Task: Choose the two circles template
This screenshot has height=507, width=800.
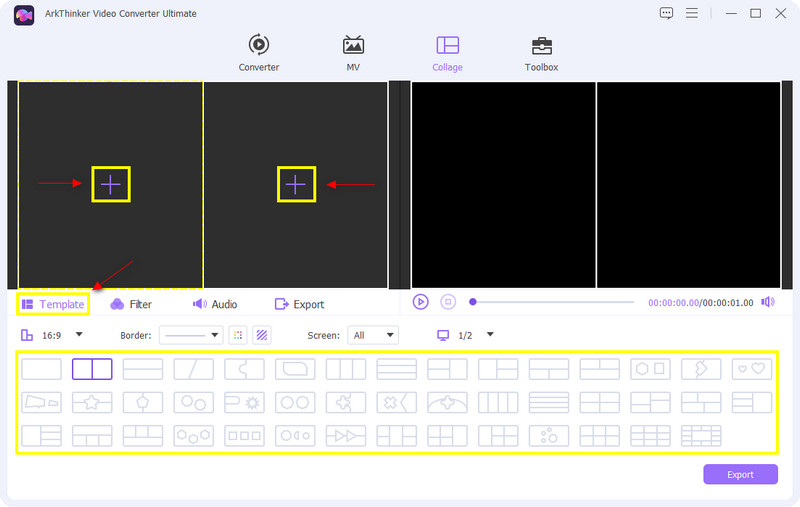Action: pyautogui.click(x=193, y=402)
